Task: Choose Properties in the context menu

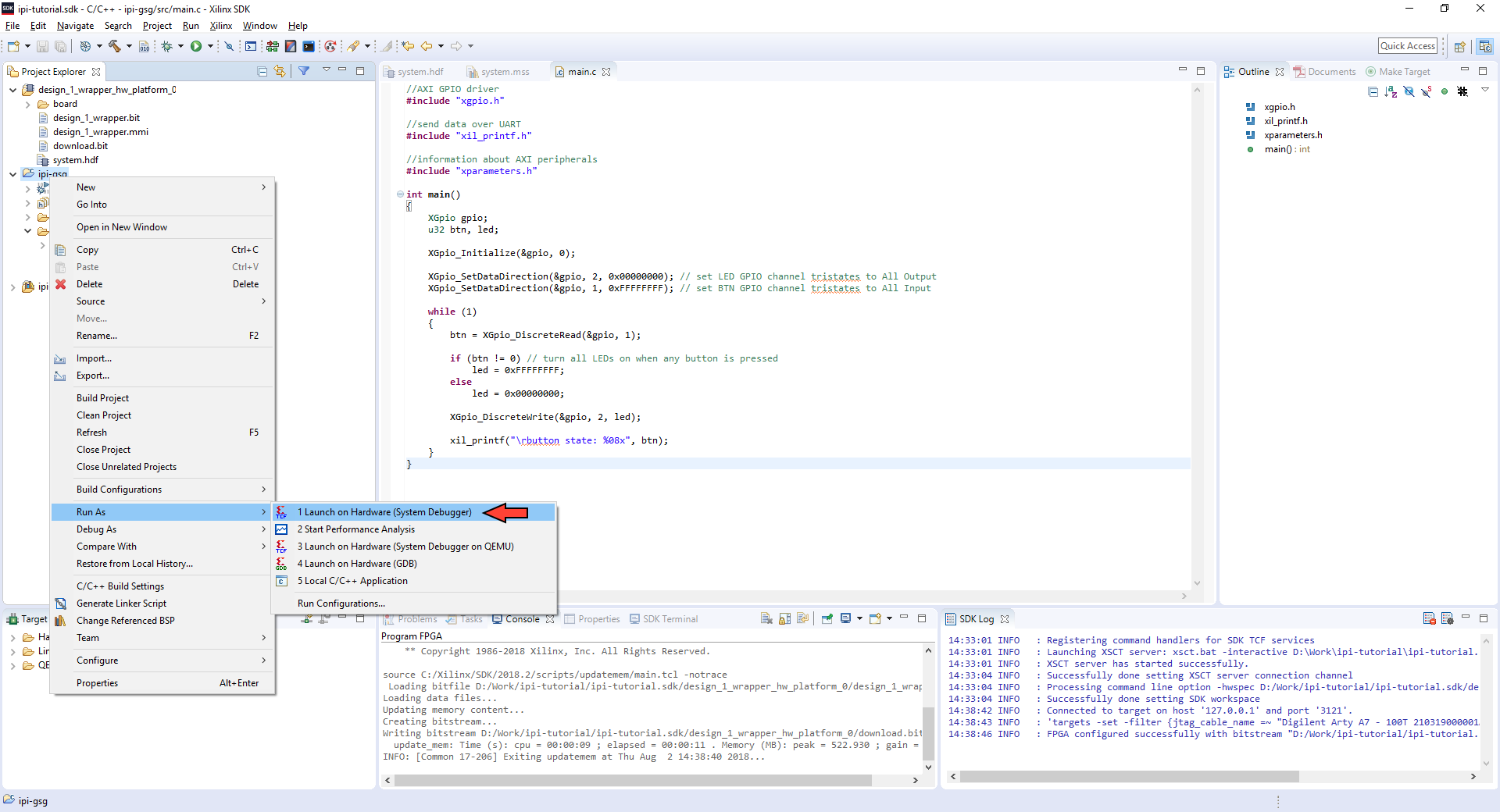Action: coord(162,683)
